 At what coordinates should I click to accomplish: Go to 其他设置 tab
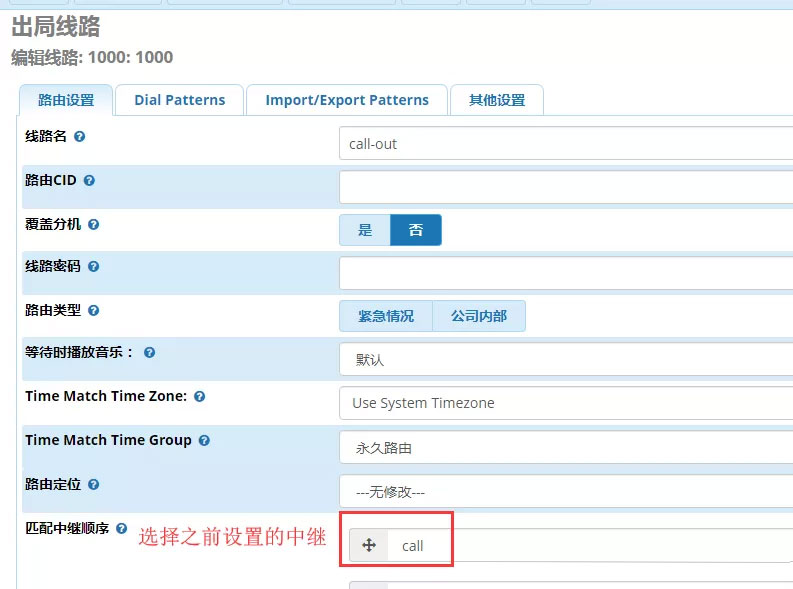pos(497,100)
